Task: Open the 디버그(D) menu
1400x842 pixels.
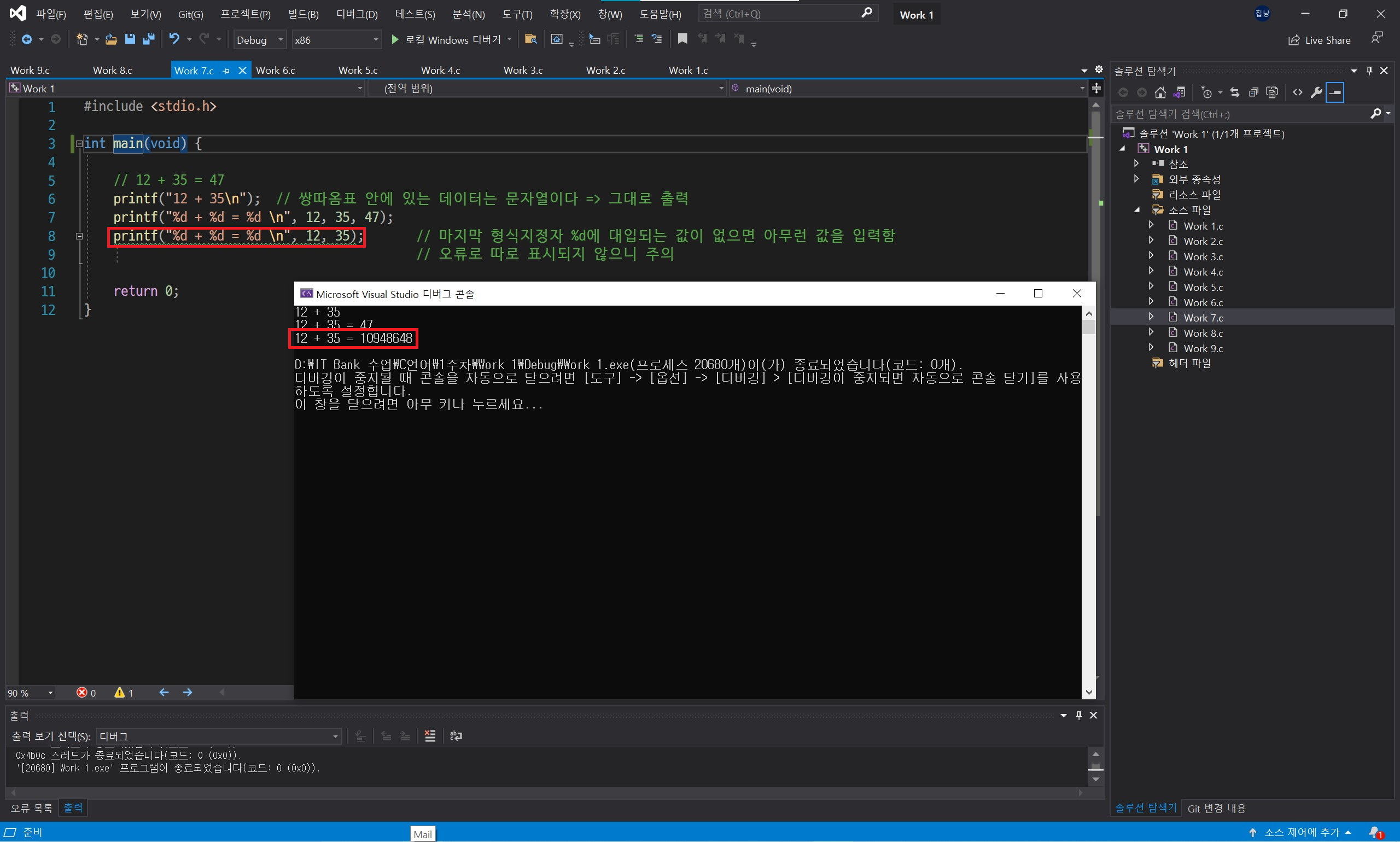Action: pyautogui.click(x=357, y=14)
